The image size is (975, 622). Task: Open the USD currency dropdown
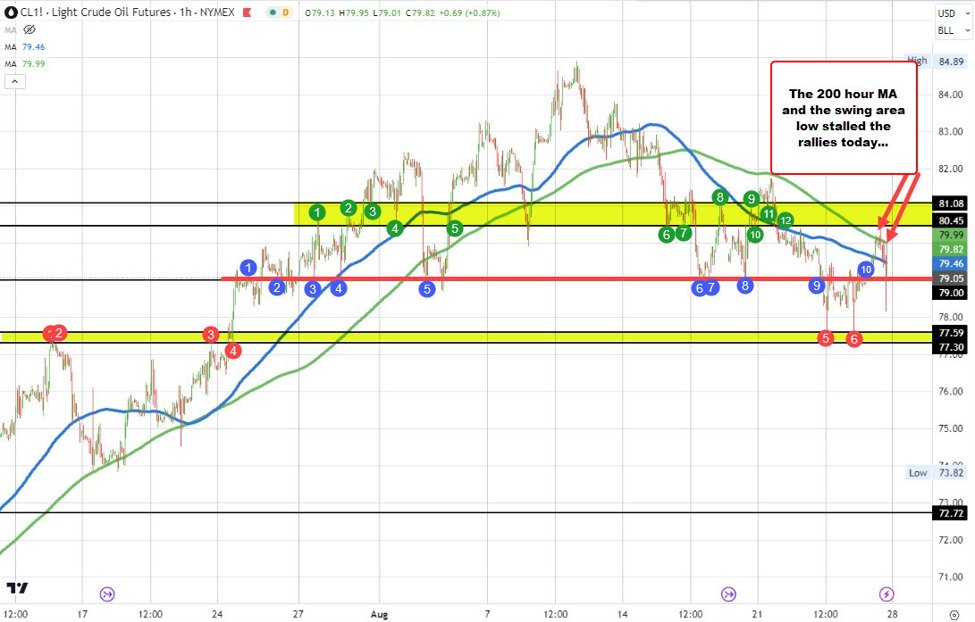[x=945, y=12]
